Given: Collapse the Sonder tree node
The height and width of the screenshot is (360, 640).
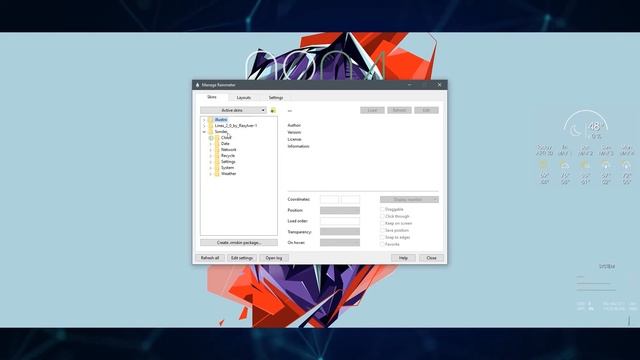Looking at the screenshot, I should 204,132.
